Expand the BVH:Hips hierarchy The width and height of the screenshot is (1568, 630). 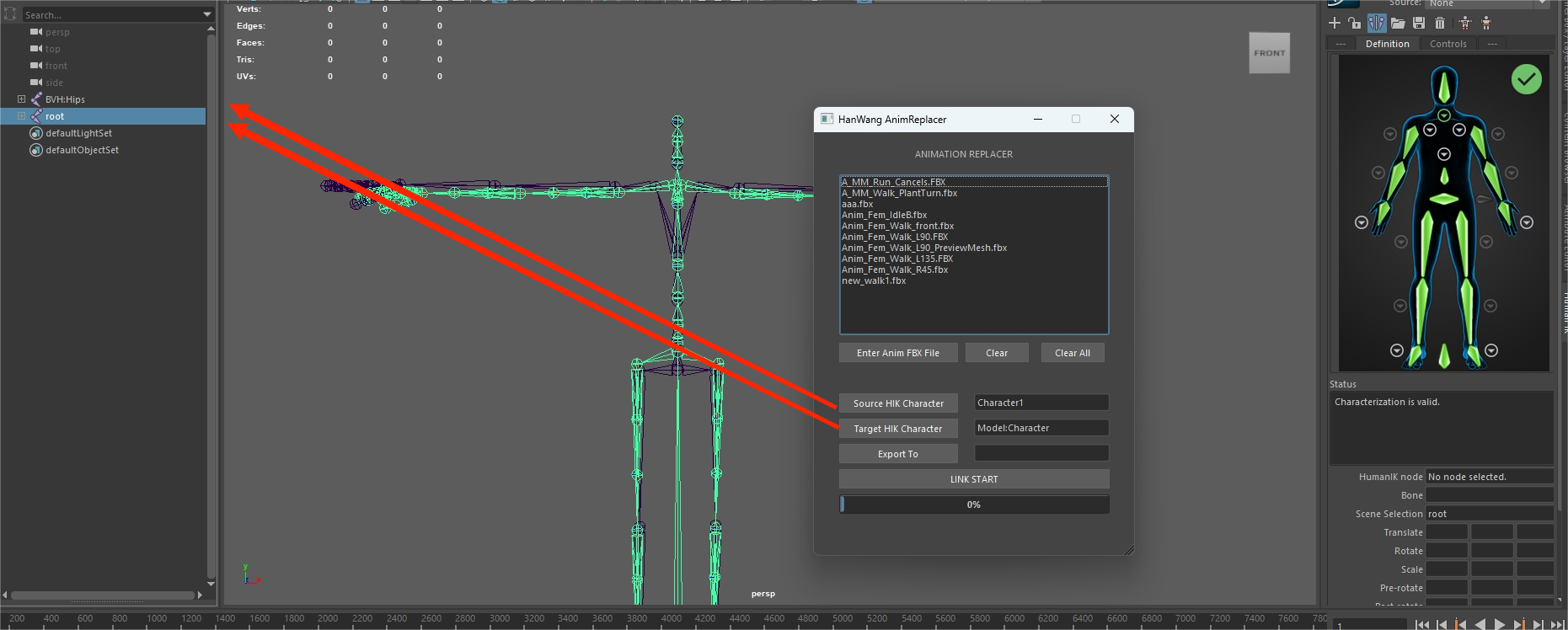coord(21,99)
